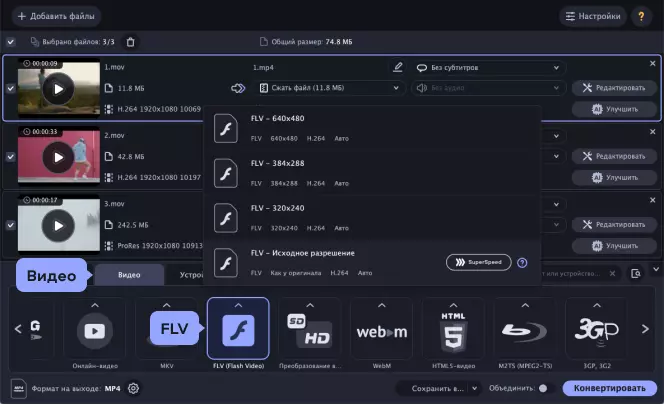This screenshot has width=664, height=405.
Task: Select the FLV – 320x240 preset
Action: [372, 218]
